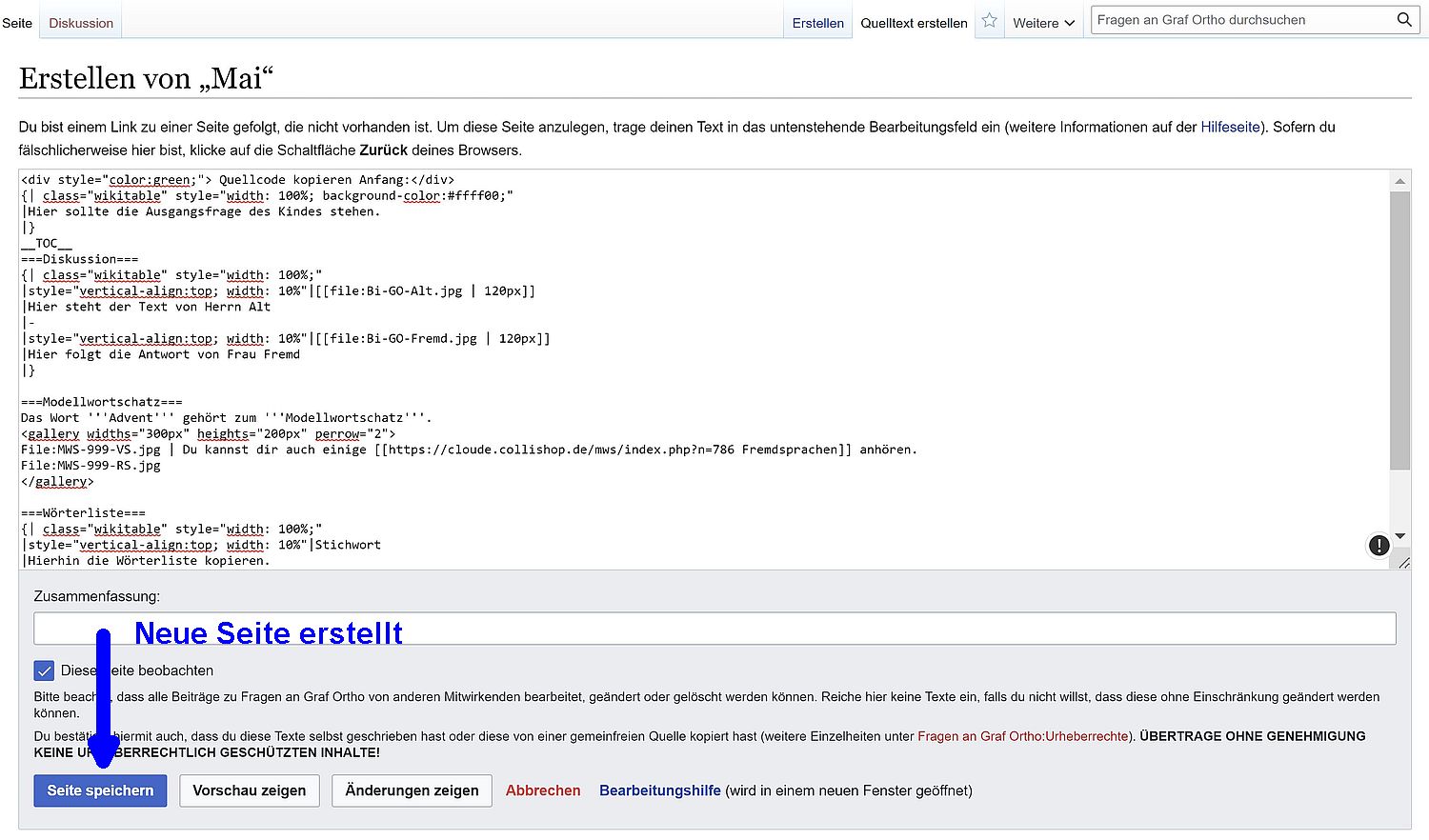The image size is (1429, 840).
Task: Open the Erstellen tab
Action: coord(817,23)
